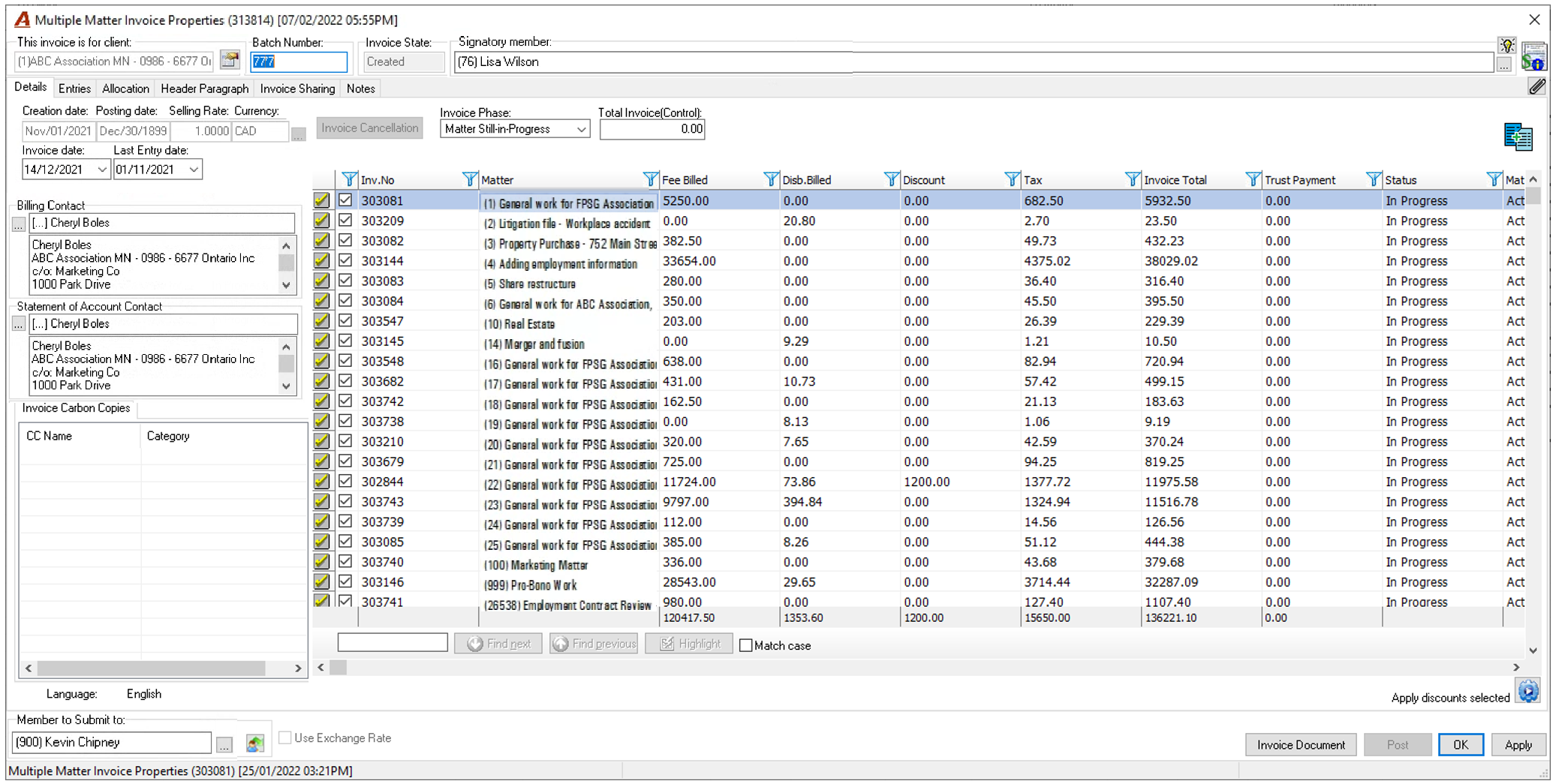
Task: Open the Statement of Account Contact browse button
Action: [x=19, y=324]
